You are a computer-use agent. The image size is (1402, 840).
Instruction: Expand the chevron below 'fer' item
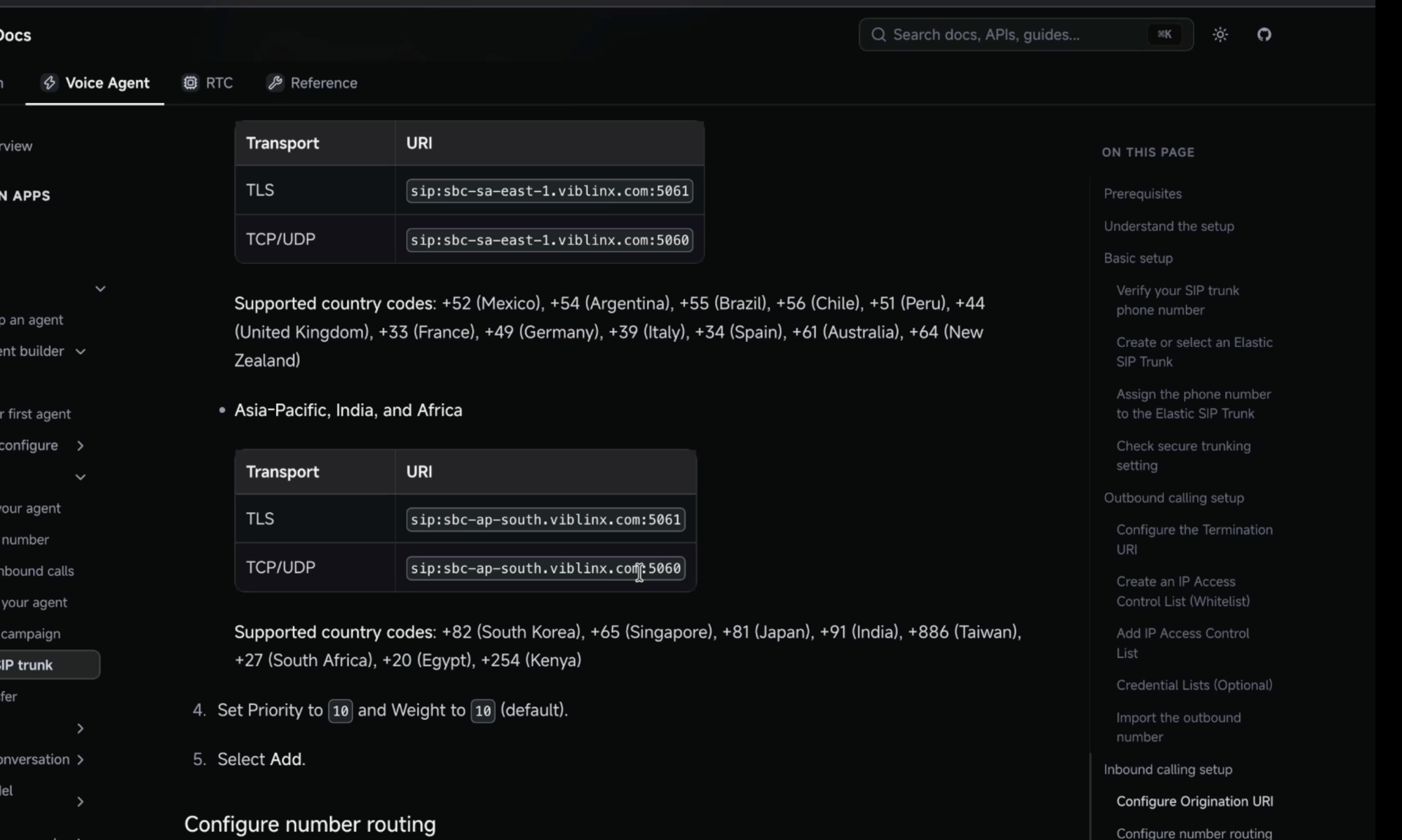click(81, 729)
